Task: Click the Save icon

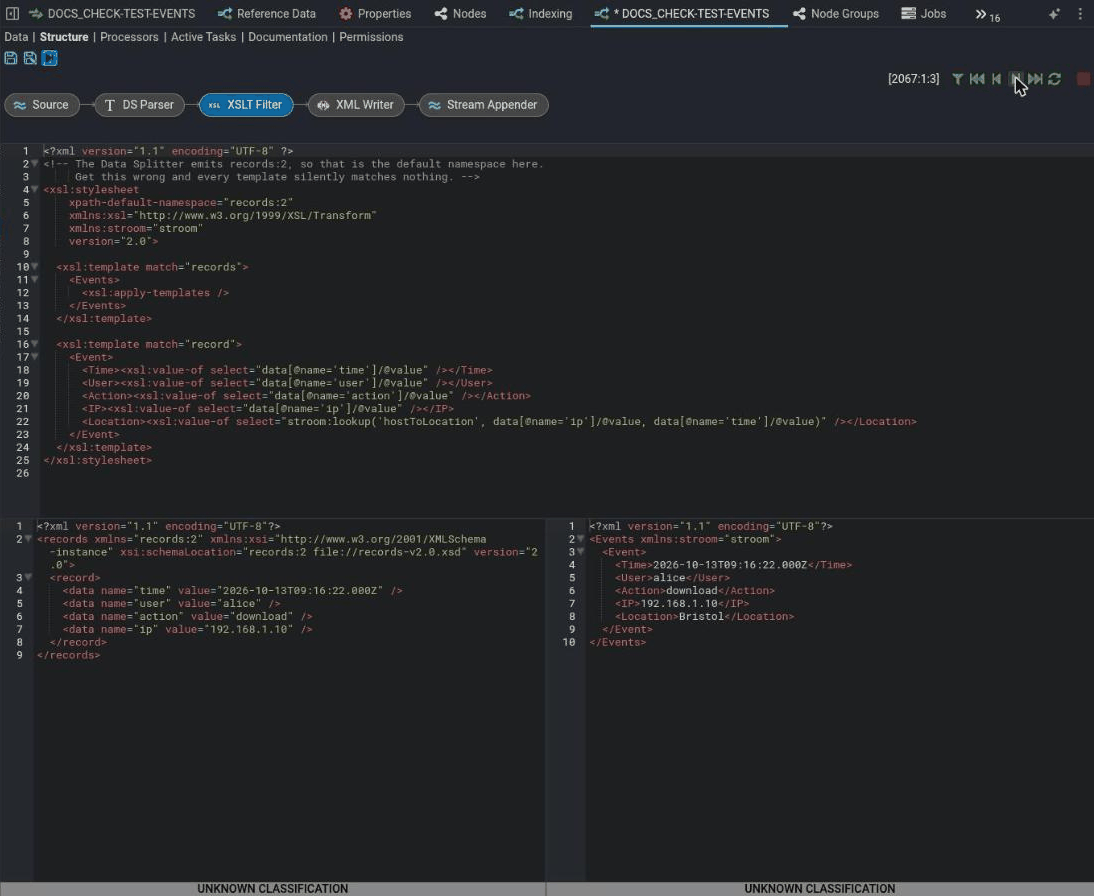Action: (x=10, y=58)
